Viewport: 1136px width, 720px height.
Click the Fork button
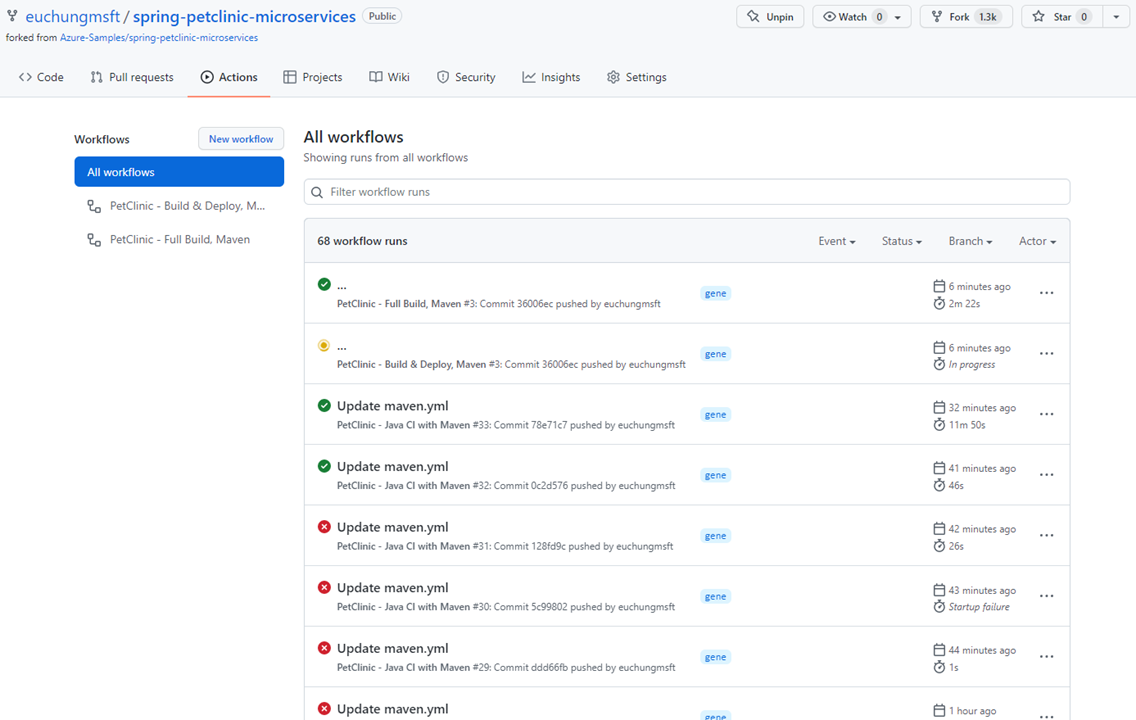(x=966, y=17)
